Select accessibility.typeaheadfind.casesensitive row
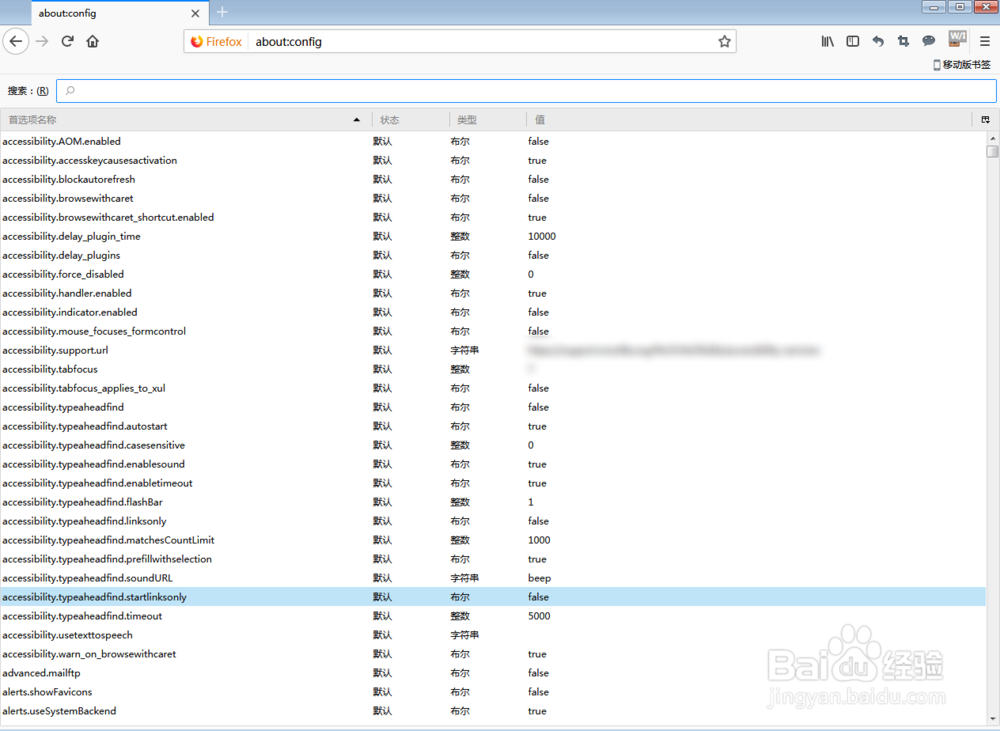Image resolution: width=1000 pixels, height=731 pixels. [492, 445]
